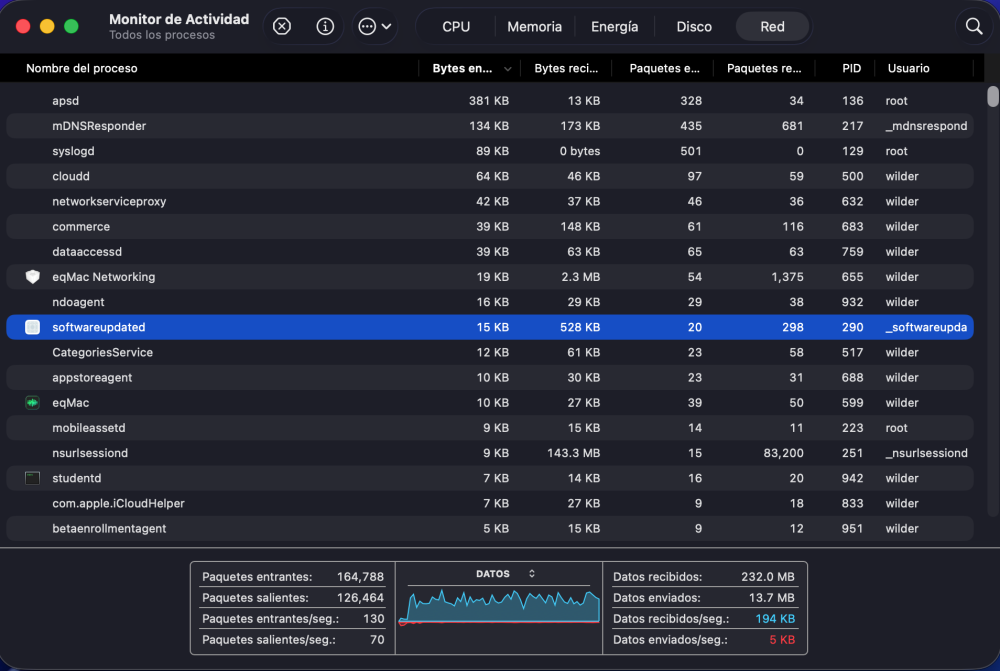Click the vertical scrollbar thumb
This screenshot has height=671, width=1000.
coord(992,97)
